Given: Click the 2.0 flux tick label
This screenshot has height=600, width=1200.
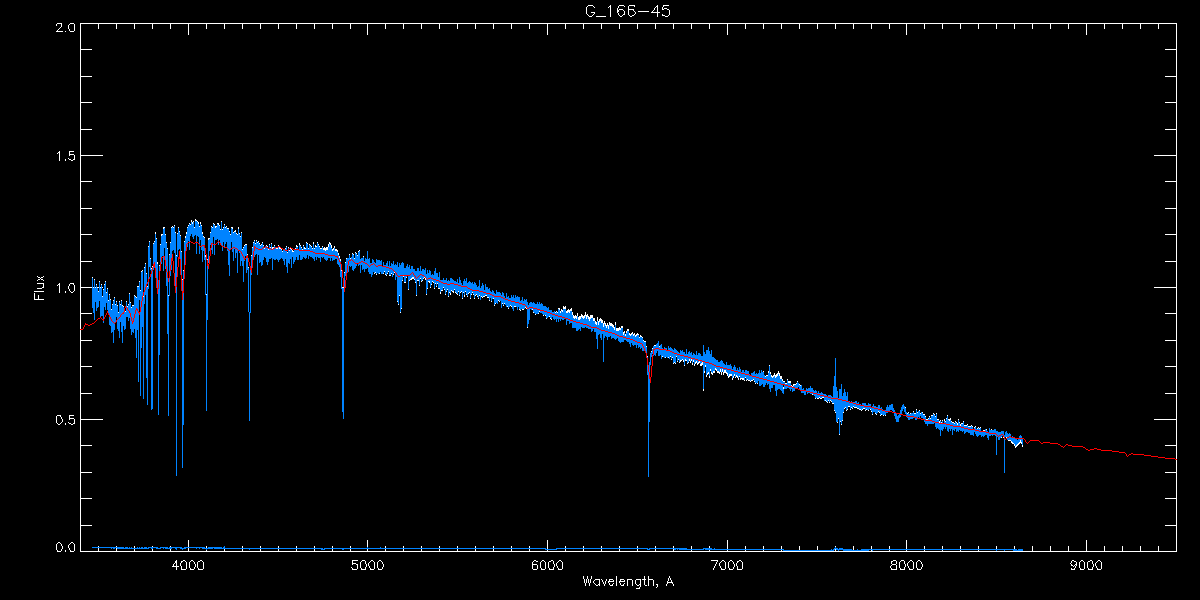Looking at the screenshot, I should coord(64,28).
